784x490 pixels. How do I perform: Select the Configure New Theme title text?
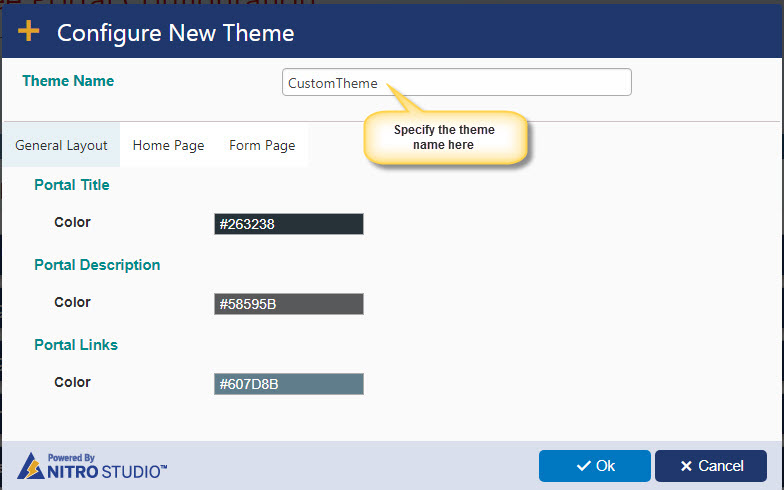(x=176, y=34)
